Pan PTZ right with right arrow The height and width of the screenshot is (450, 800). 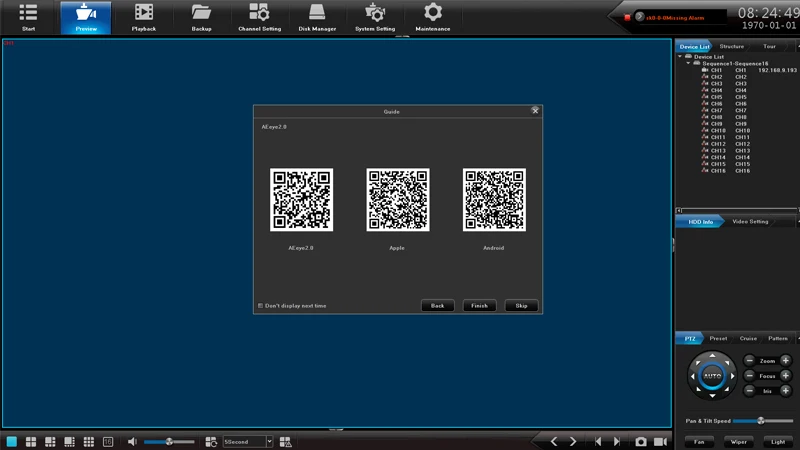pos(733,376)
